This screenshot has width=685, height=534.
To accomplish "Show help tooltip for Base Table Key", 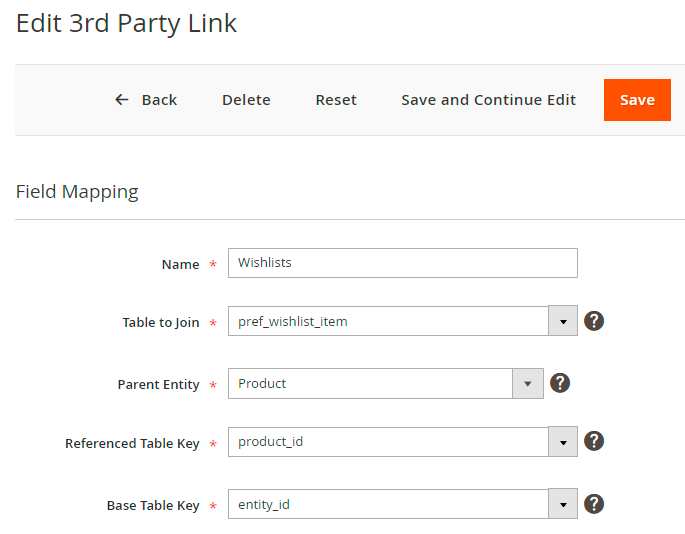I will click(x=594, y=504).
